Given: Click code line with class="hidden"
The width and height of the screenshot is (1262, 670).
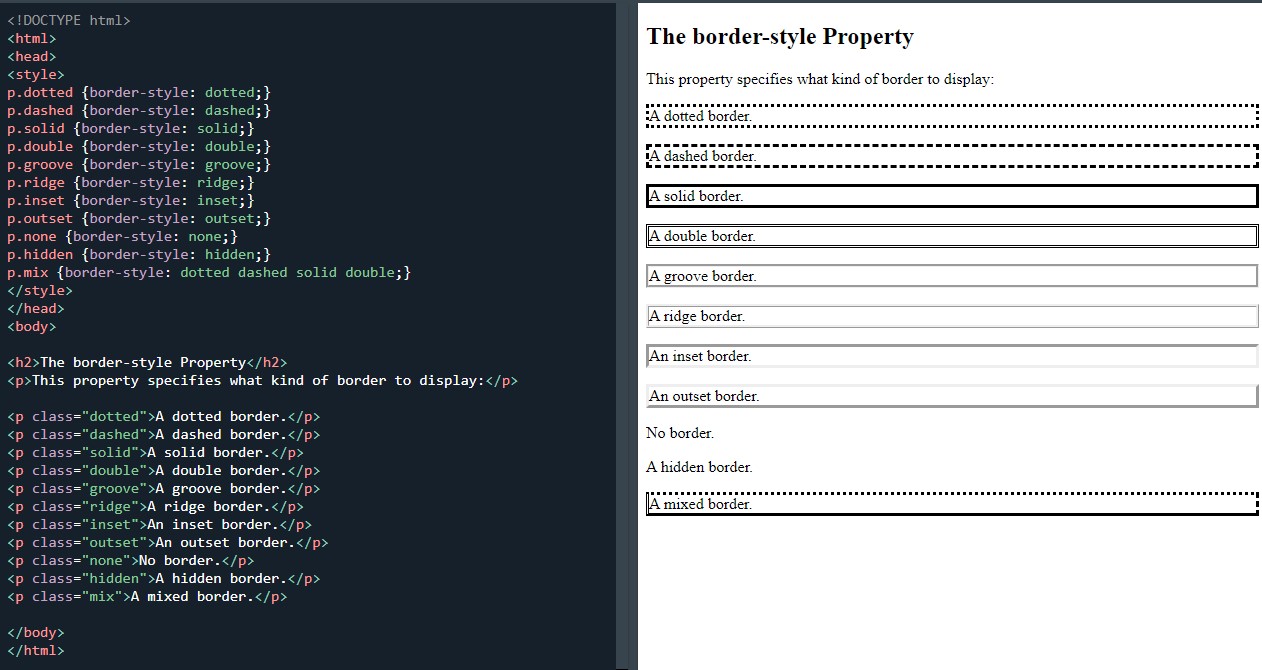Looking at the screenshot, I should 164,578.
